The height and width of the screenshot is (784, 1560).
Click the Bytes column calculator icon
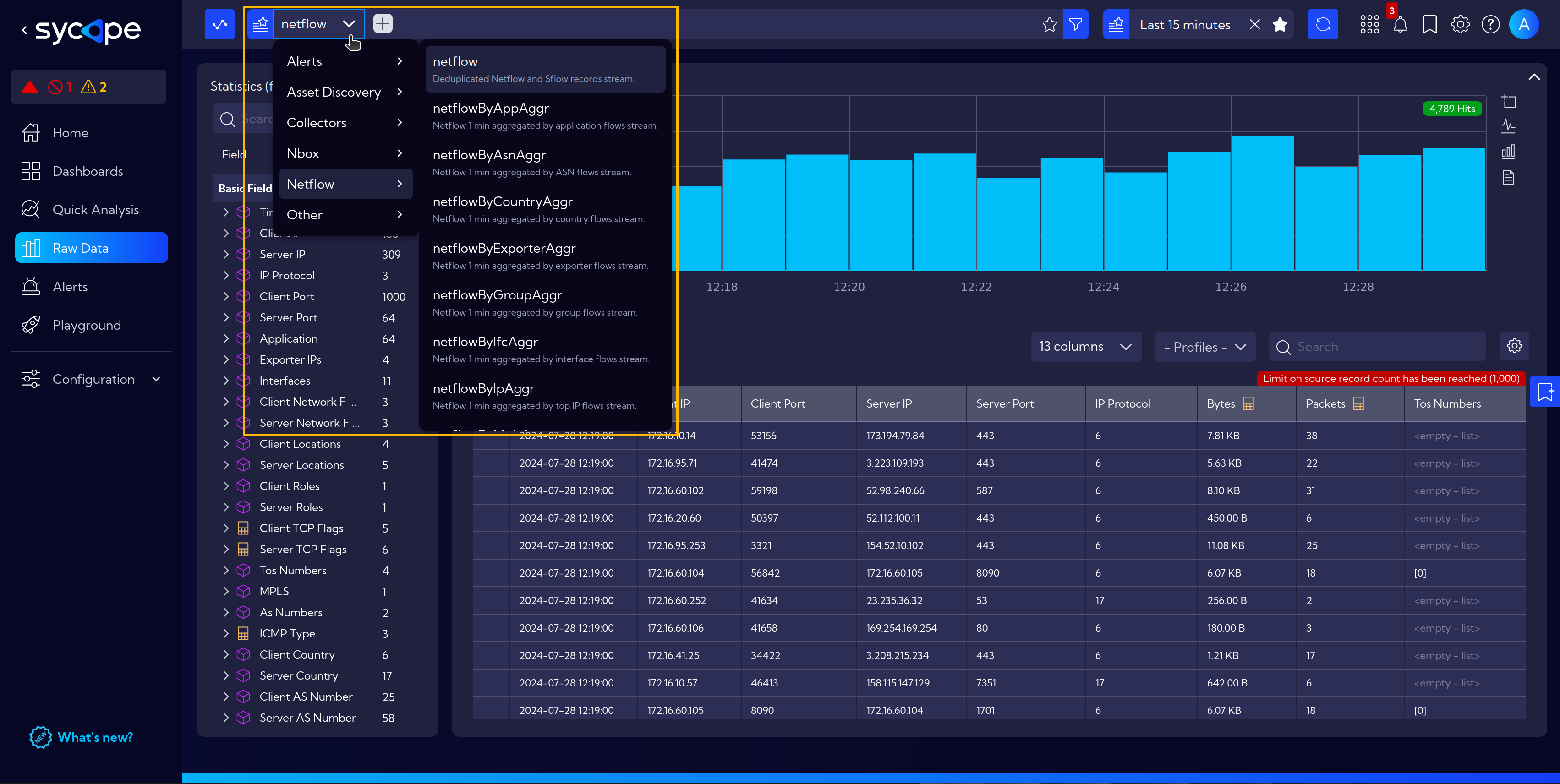pyautogui.click(x=1248, y=403)
